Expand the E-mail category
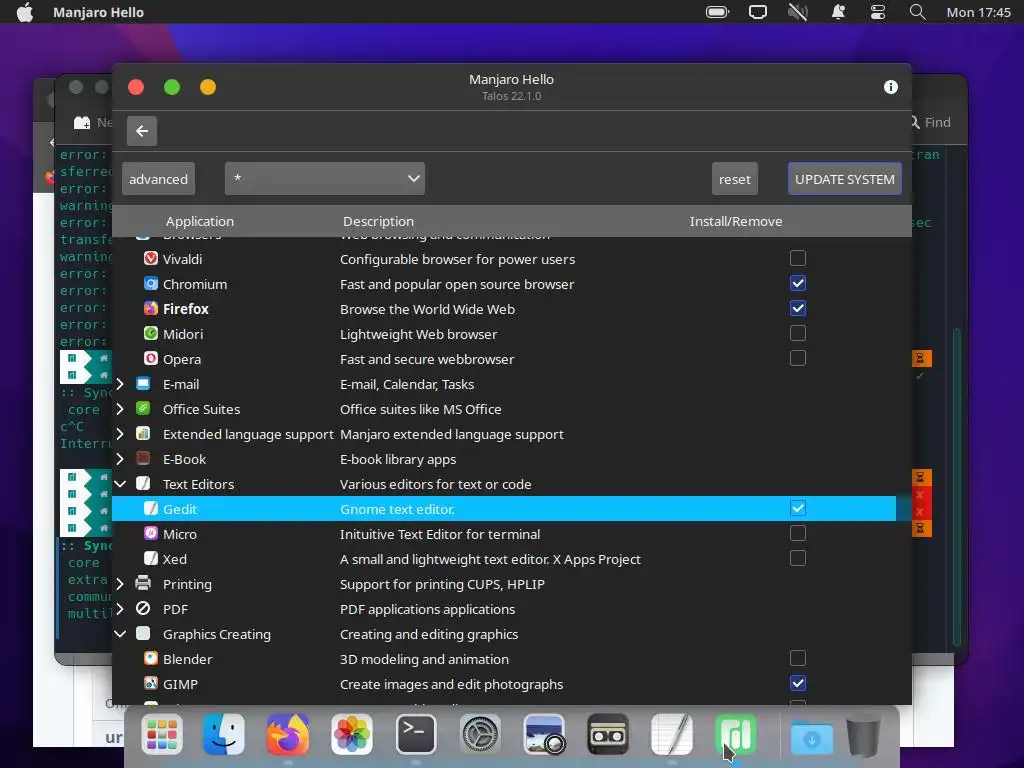The width and height of the screenshot is (1024, 768). (x=120, y=384)
